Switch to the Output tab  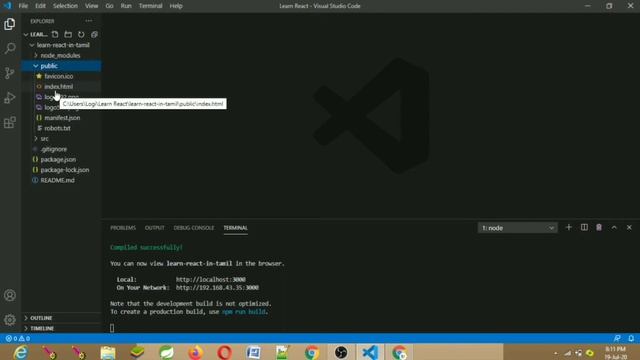tap(155, 228)
